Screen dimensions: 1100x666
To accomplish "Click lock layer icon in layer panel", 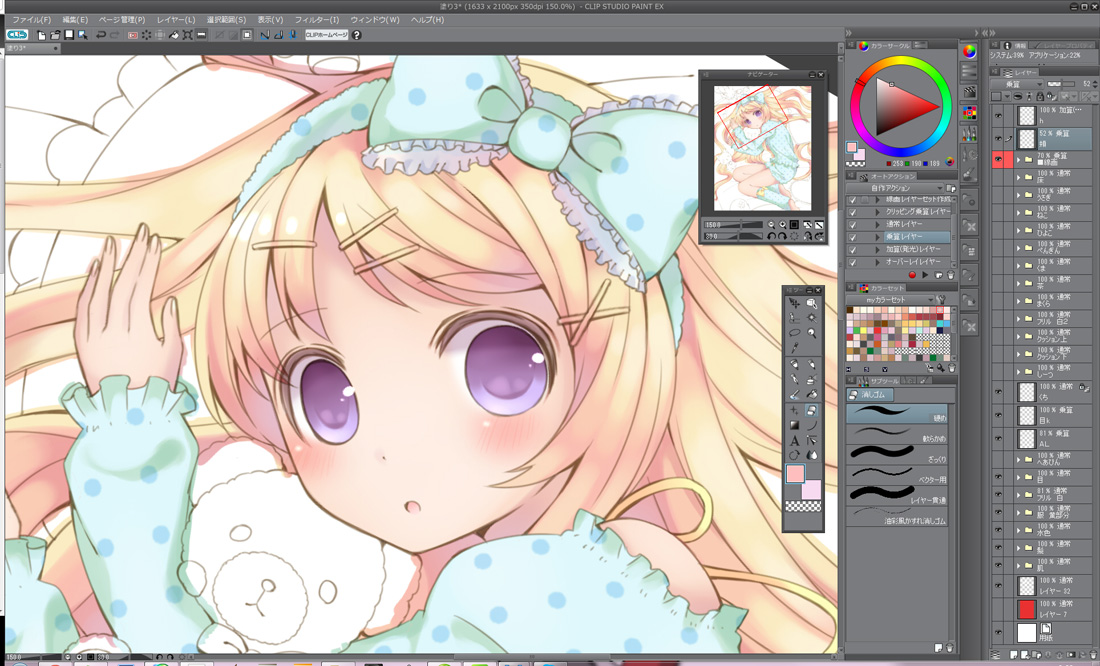I will pos(1040,96).
